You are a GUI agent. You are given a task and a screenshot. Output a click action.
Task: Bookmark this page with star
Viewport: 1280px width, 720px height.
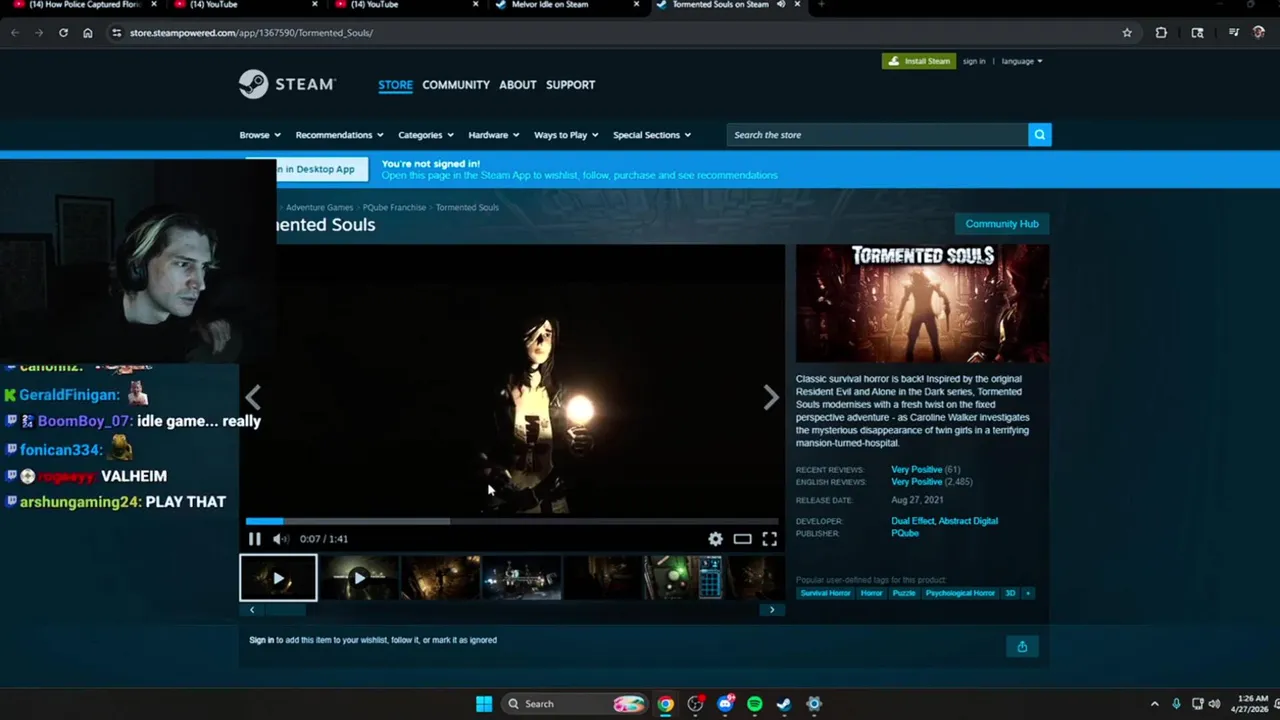pos(1127,33)
